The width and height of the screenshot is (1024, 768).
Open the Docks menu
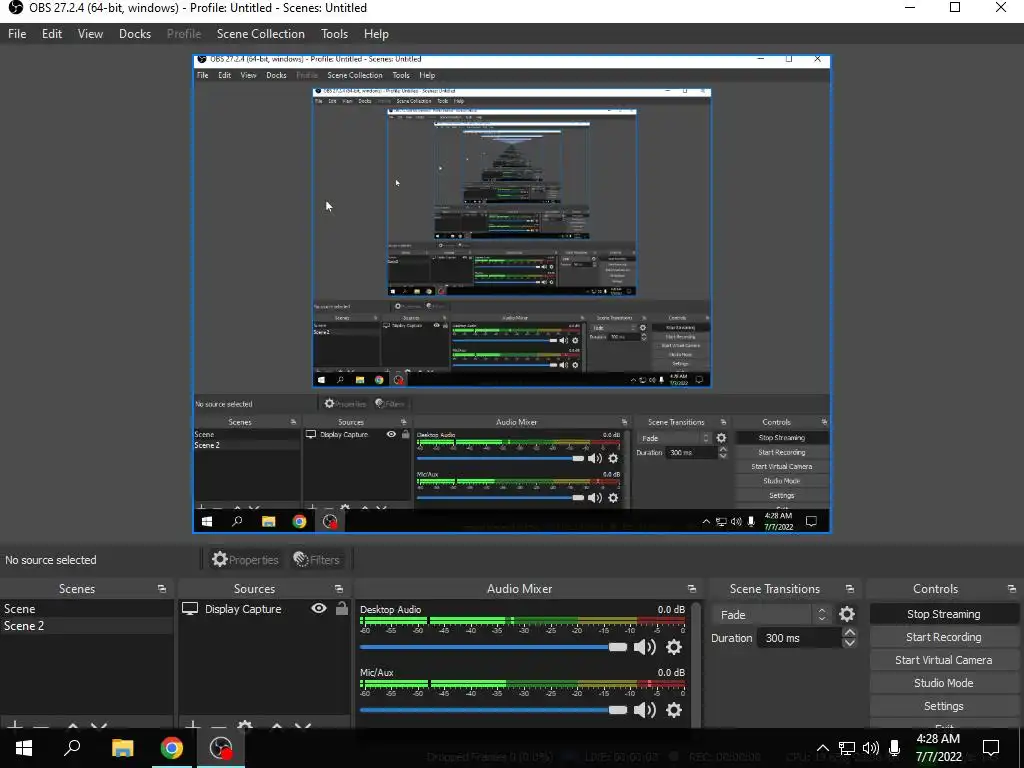click(135, 34)
